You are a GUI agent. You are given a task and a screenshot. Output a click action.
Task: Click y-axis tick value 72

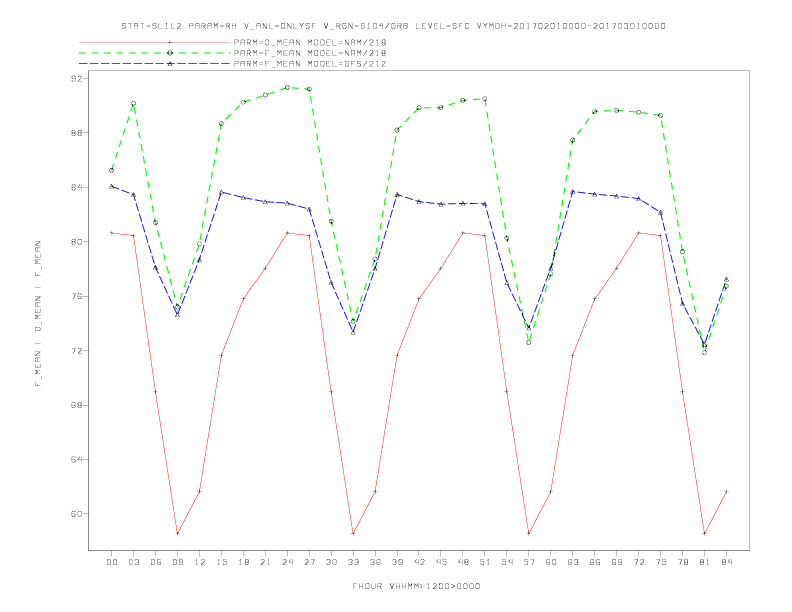pos(77,350)
